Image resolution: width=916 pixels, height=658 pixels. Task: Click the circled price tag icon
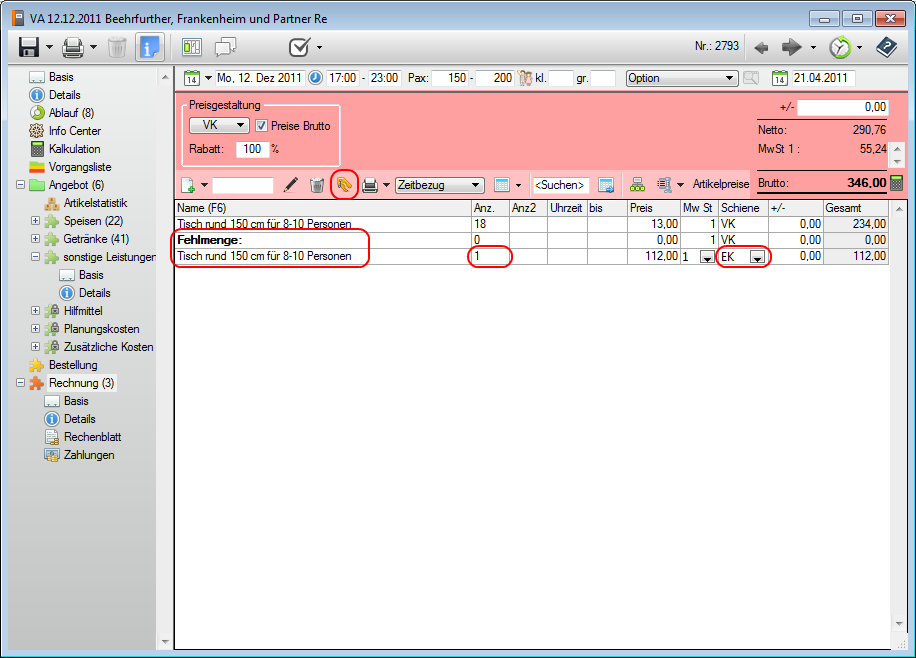pyautogui.click(x=344, y=185)
